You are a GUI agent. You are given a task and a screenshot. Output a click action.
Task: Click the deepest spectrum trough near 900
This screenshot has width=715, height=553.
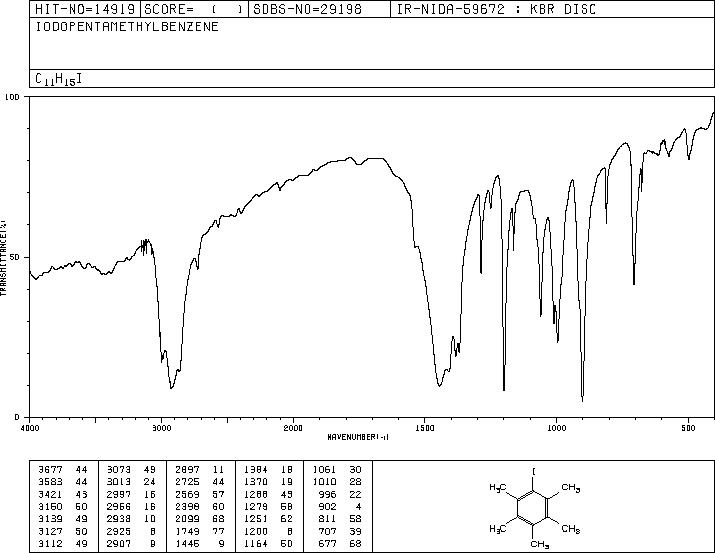point(582,399)
